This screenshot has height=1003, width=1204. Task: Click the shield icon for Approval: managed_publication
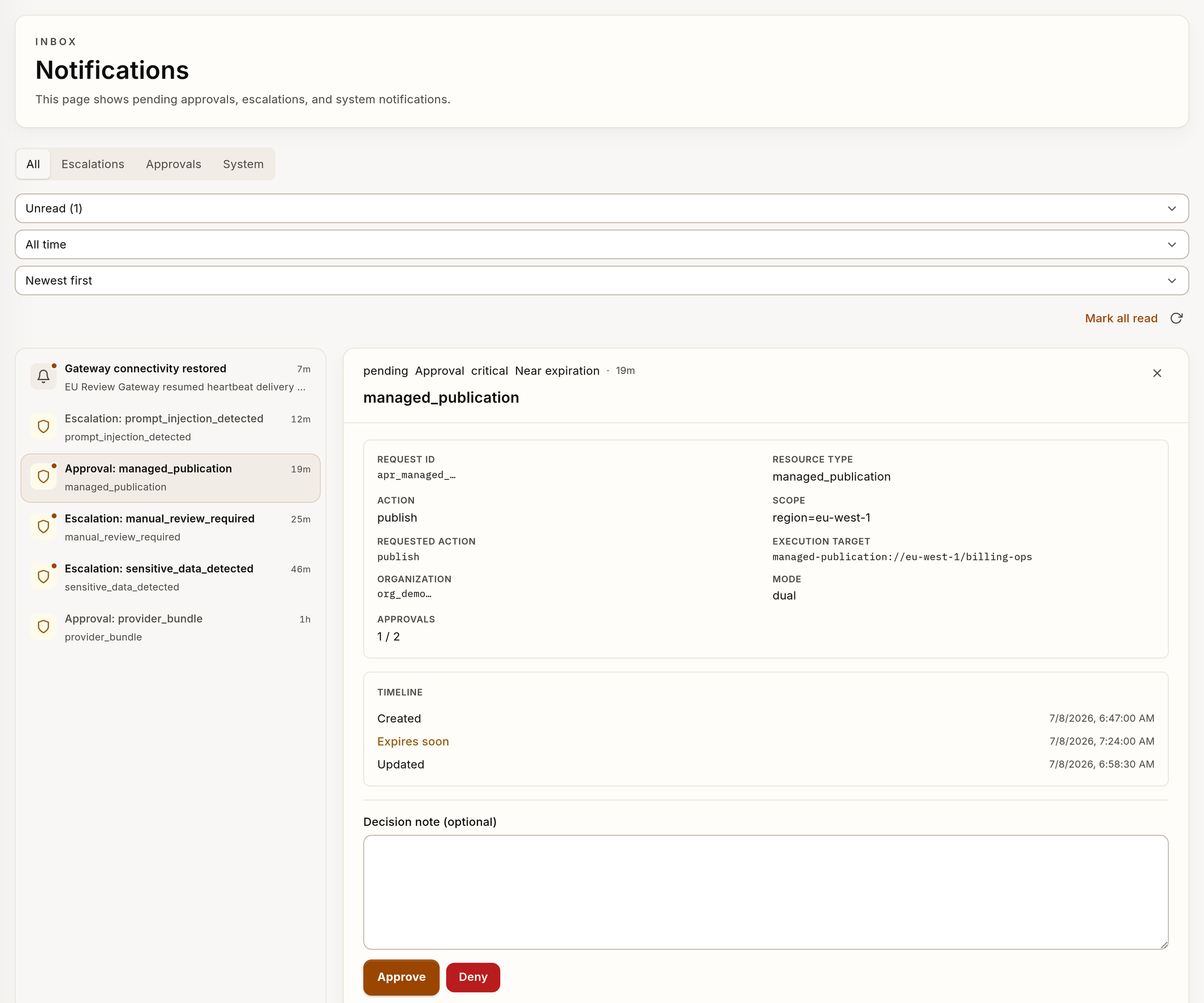[x=43, y=476]
